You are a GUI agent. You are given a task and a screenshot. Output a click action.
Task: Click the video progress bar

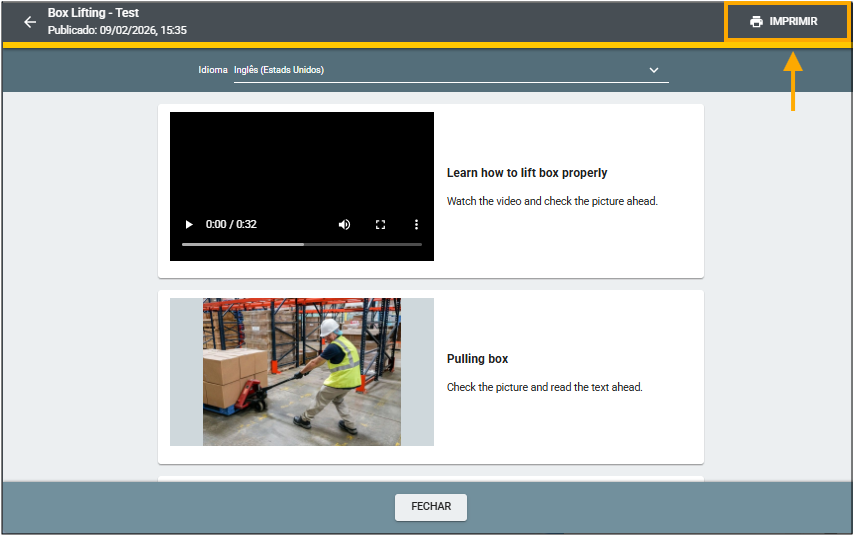click(x=301, y=244)
